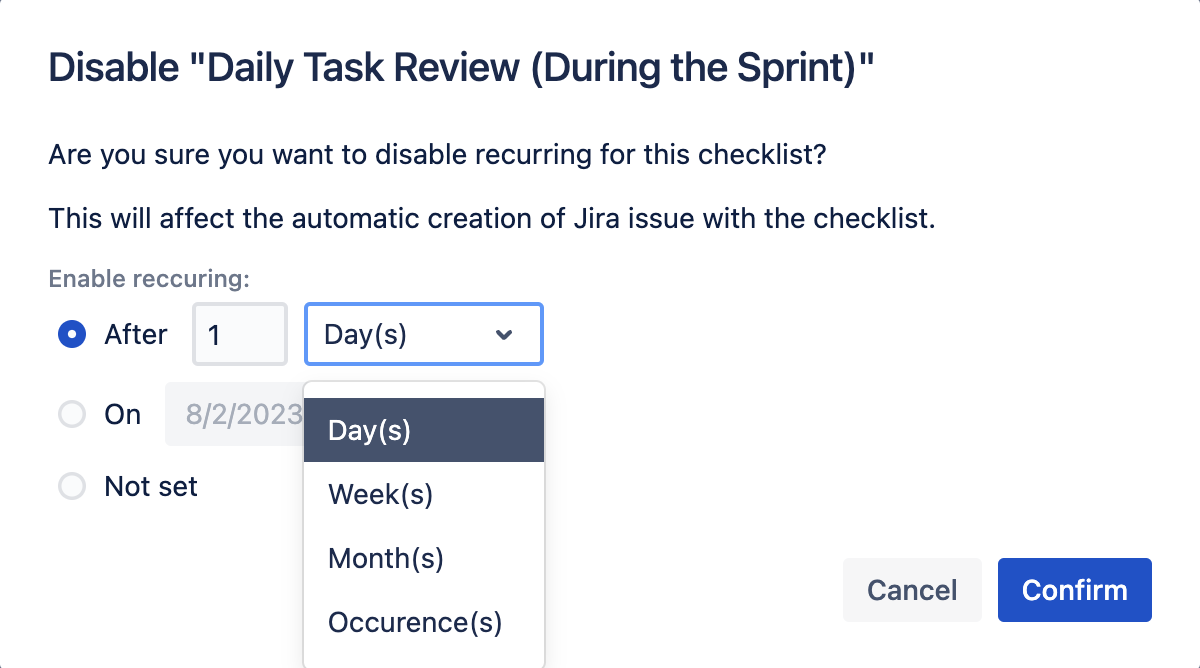Click the "Not set" label text
Image resolution: width=1200 pixels, height=668 pixels.
pos(151,487)
